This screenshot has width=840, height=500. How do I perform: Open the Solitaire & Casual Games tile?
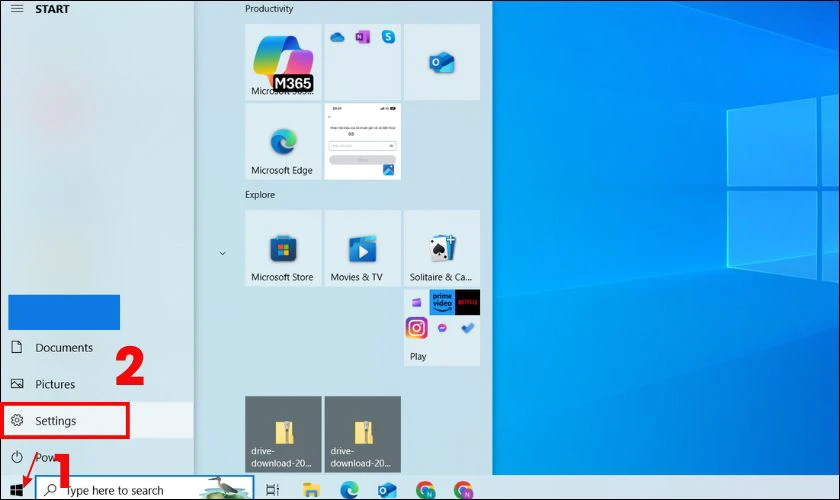[442, 248]
